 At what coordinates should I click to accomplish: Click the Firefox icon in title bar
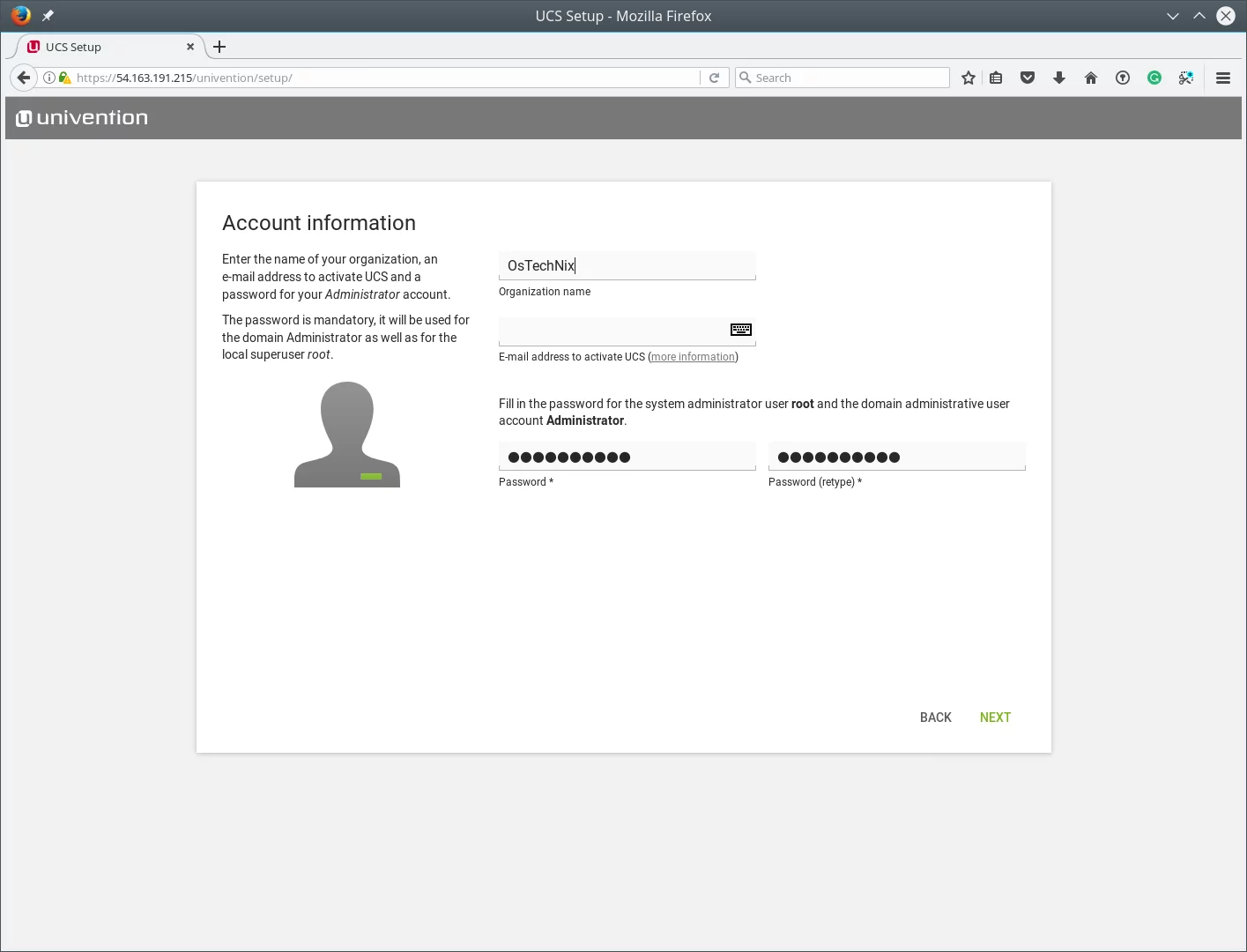[21, 15]
